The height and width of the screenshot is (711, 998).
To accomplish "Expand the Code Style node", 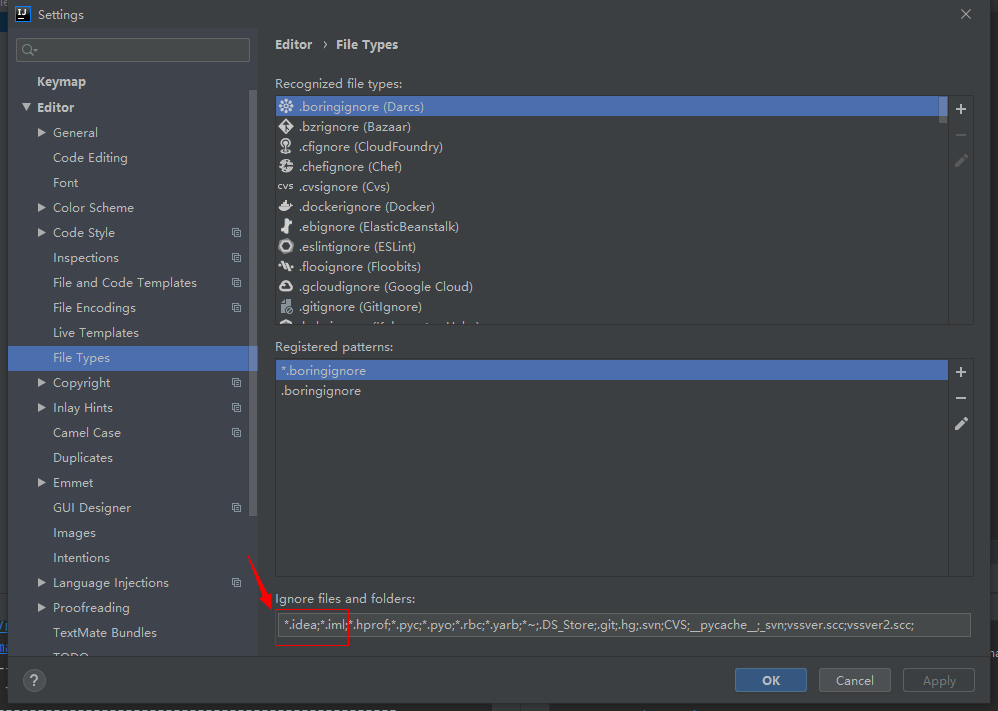I will point(41,232).
